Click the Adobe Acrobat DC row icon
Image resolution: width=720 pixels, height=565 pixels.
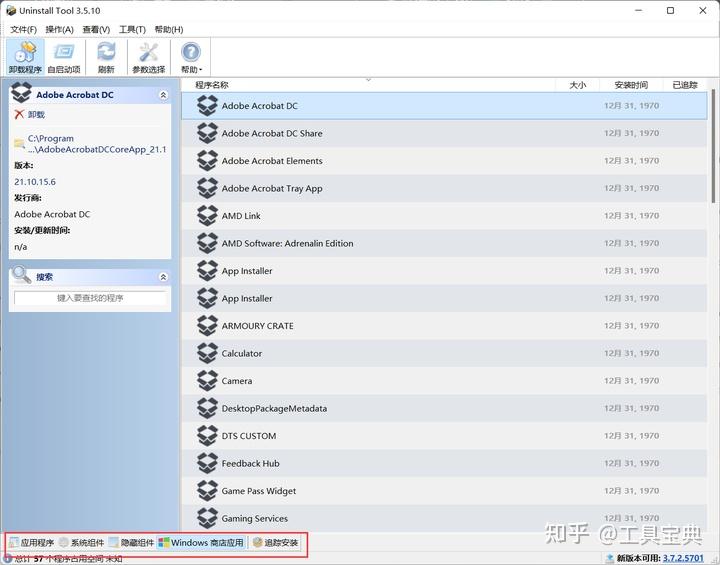207,106
